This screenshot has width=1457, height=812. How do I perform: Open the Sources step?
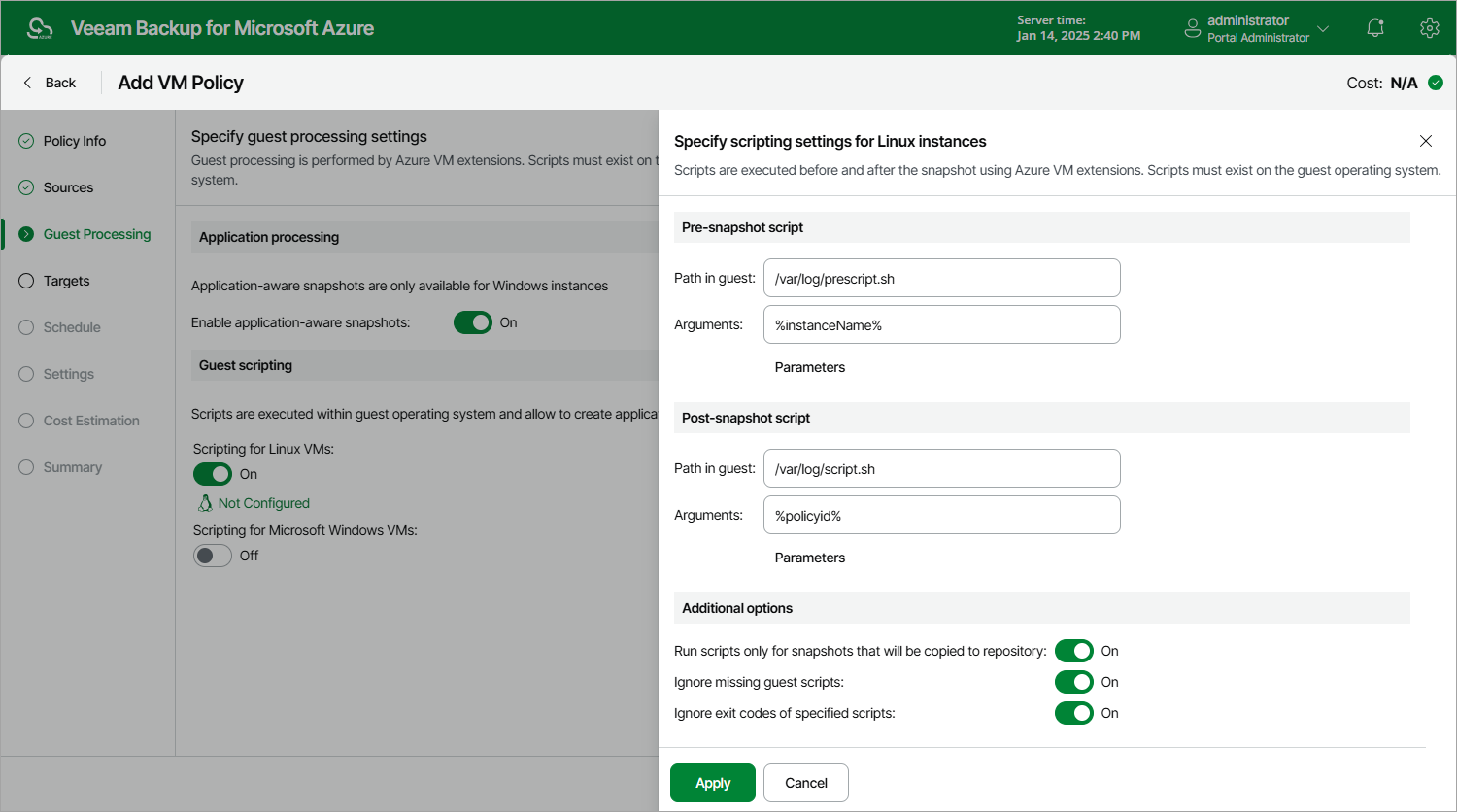tap(68, 187)
